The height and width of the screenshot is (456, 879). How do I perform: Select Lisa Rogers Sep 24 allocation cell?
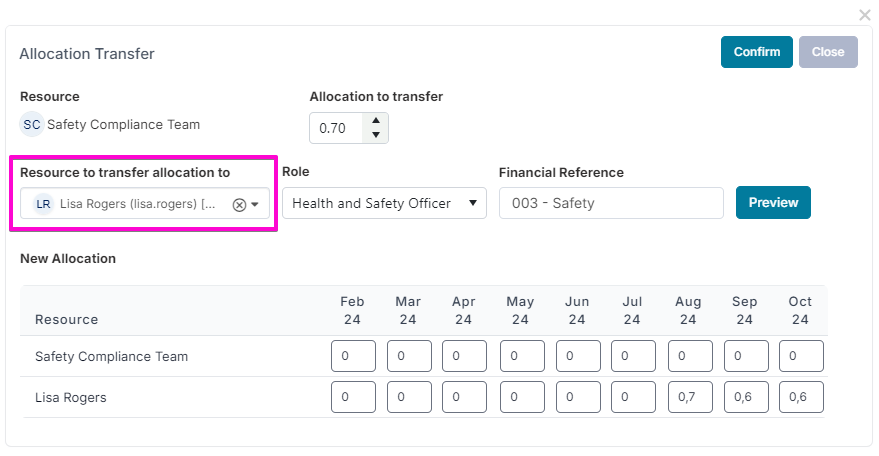[746, 397]
